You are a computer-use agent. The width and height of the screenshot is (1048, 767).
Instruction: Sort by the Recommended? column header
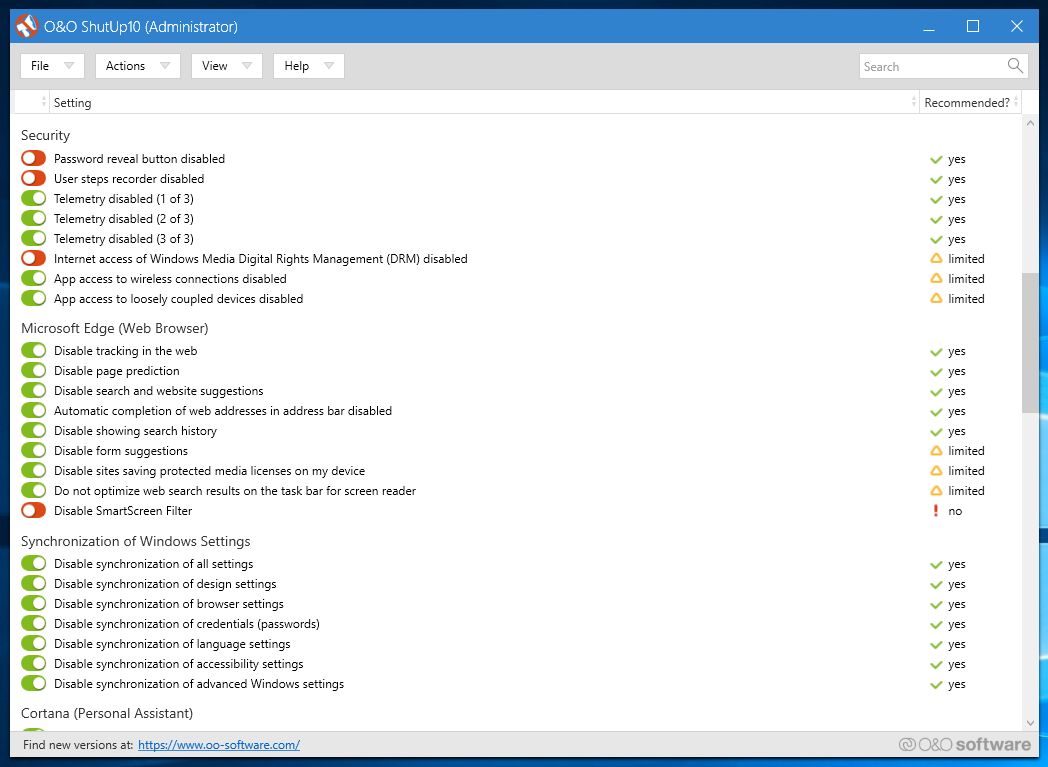point(970,102)
